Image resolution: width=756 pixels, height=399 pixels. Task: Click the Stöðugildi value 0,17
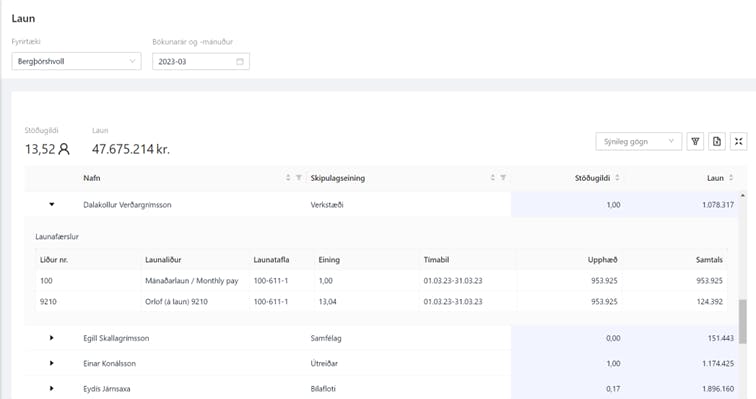[x=613, y=389]
